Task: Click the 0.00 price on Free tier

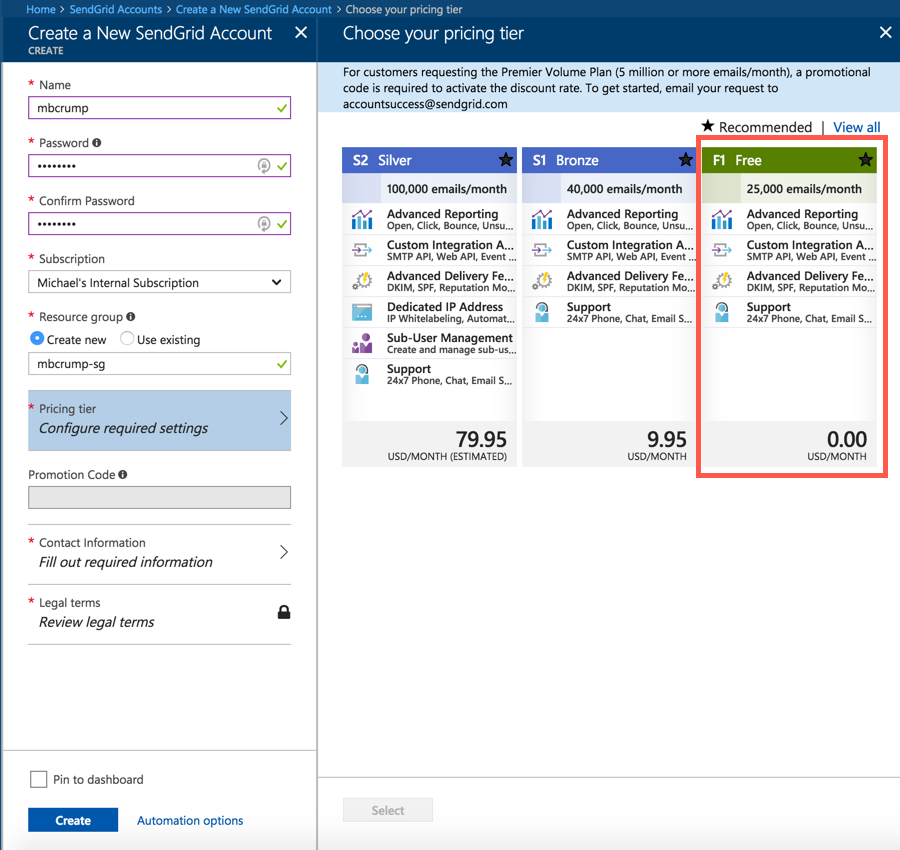Action: pyautogui.click(x=847, y=439)
